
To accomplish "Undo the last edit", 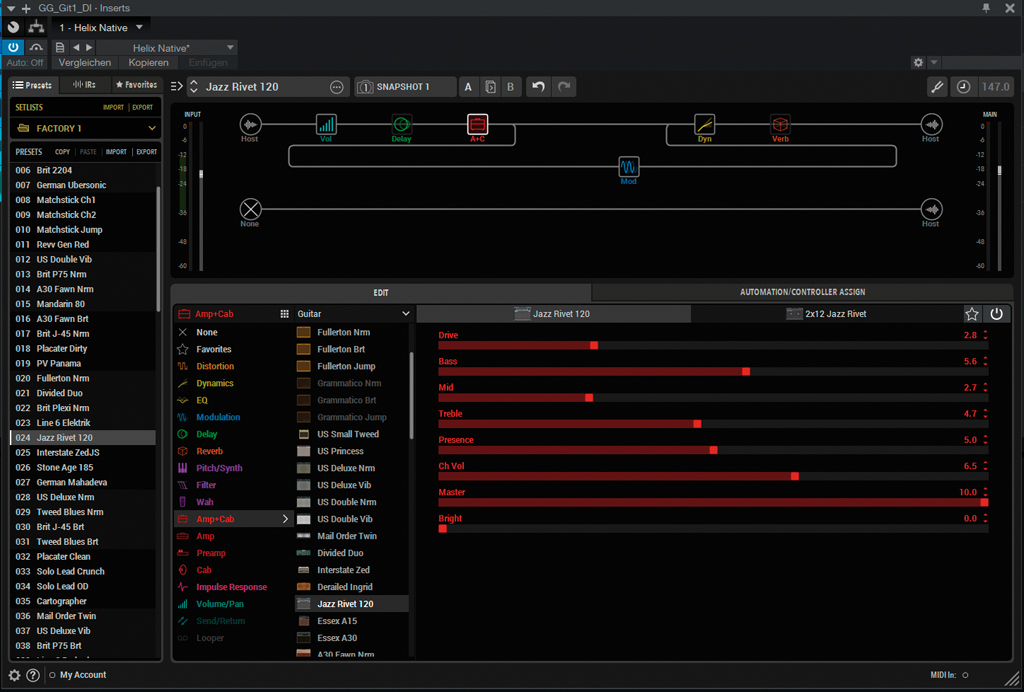I will point(538,87).
